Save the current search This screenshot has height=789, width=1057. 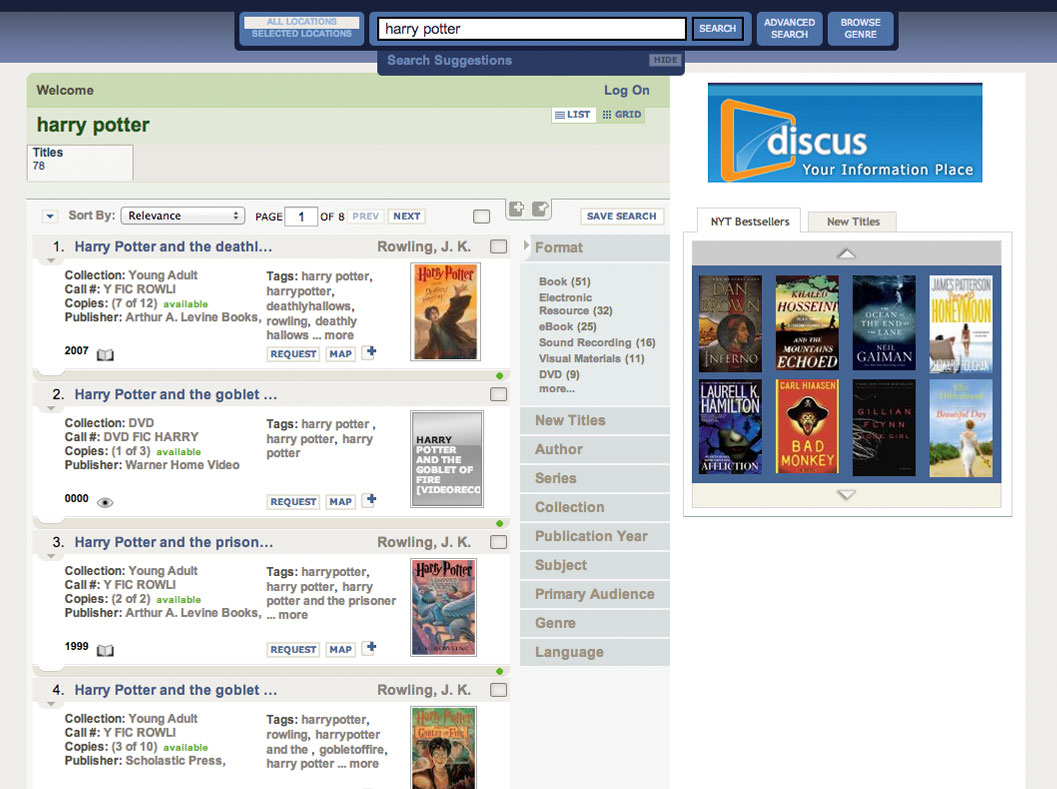[622, 216]
